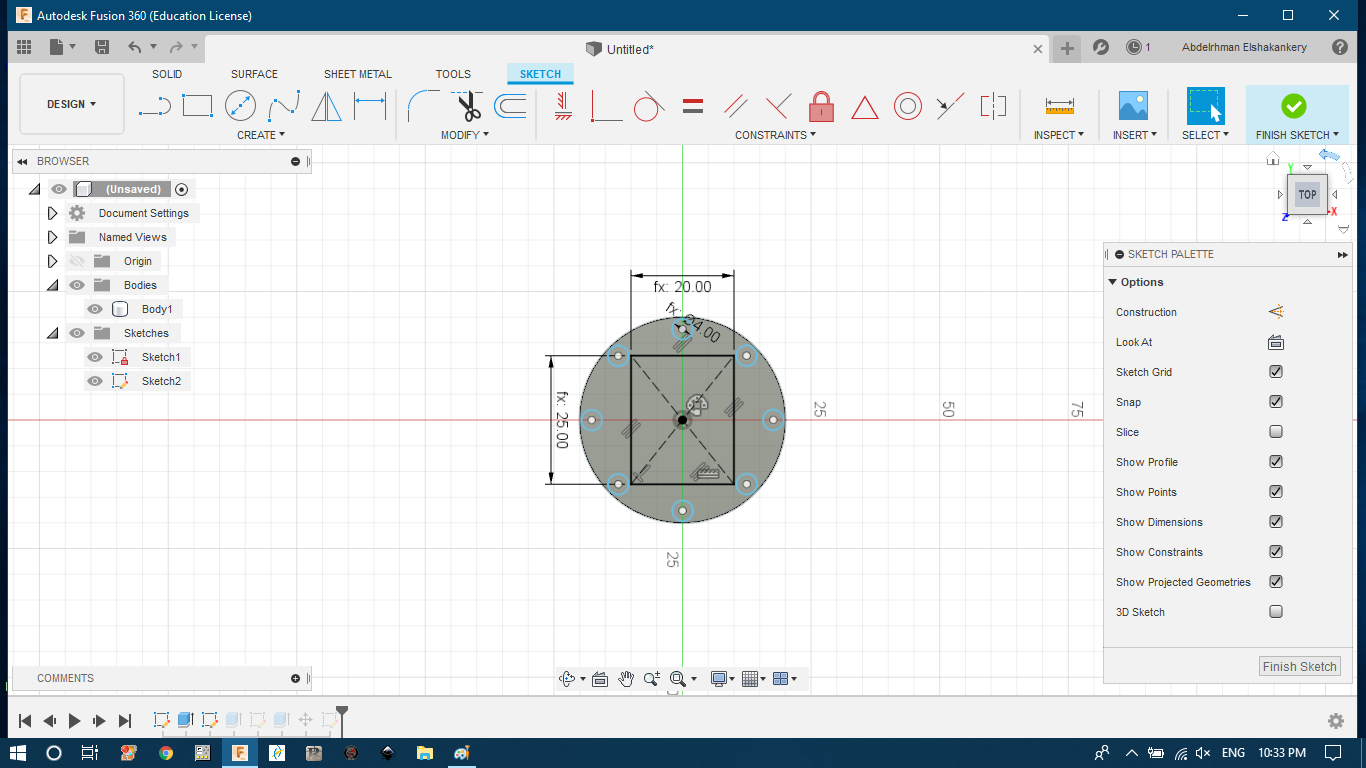The height and width of the screenshot is (768, 1366).
Task: Open the MODIFY dropdown menu
Action: [x=465, y=135]
